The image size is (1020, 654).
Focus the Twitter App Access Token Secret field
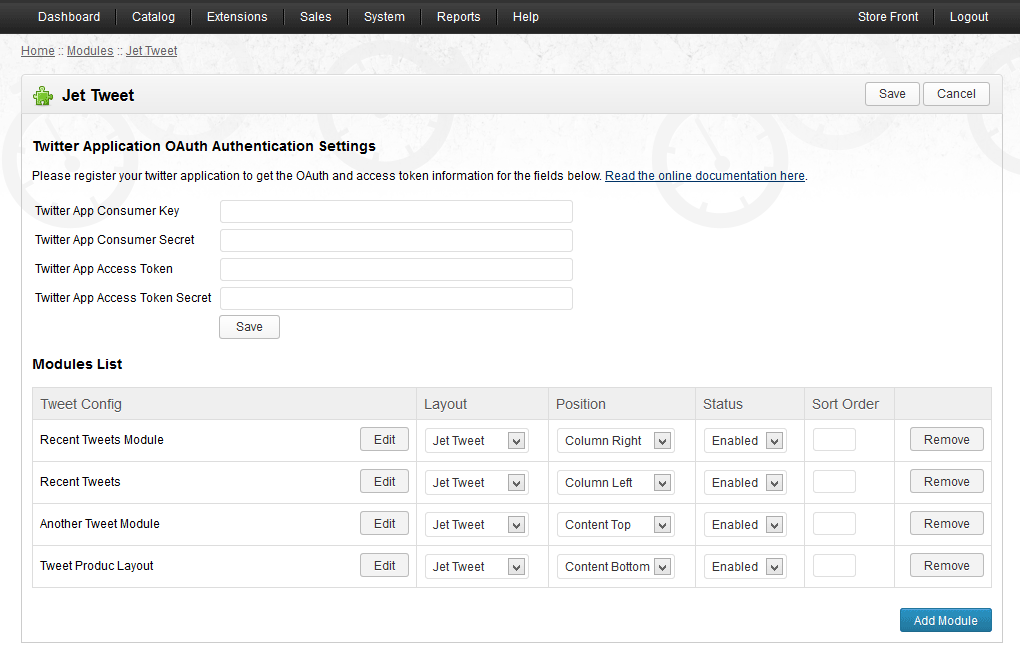click(x=396, y=298)
